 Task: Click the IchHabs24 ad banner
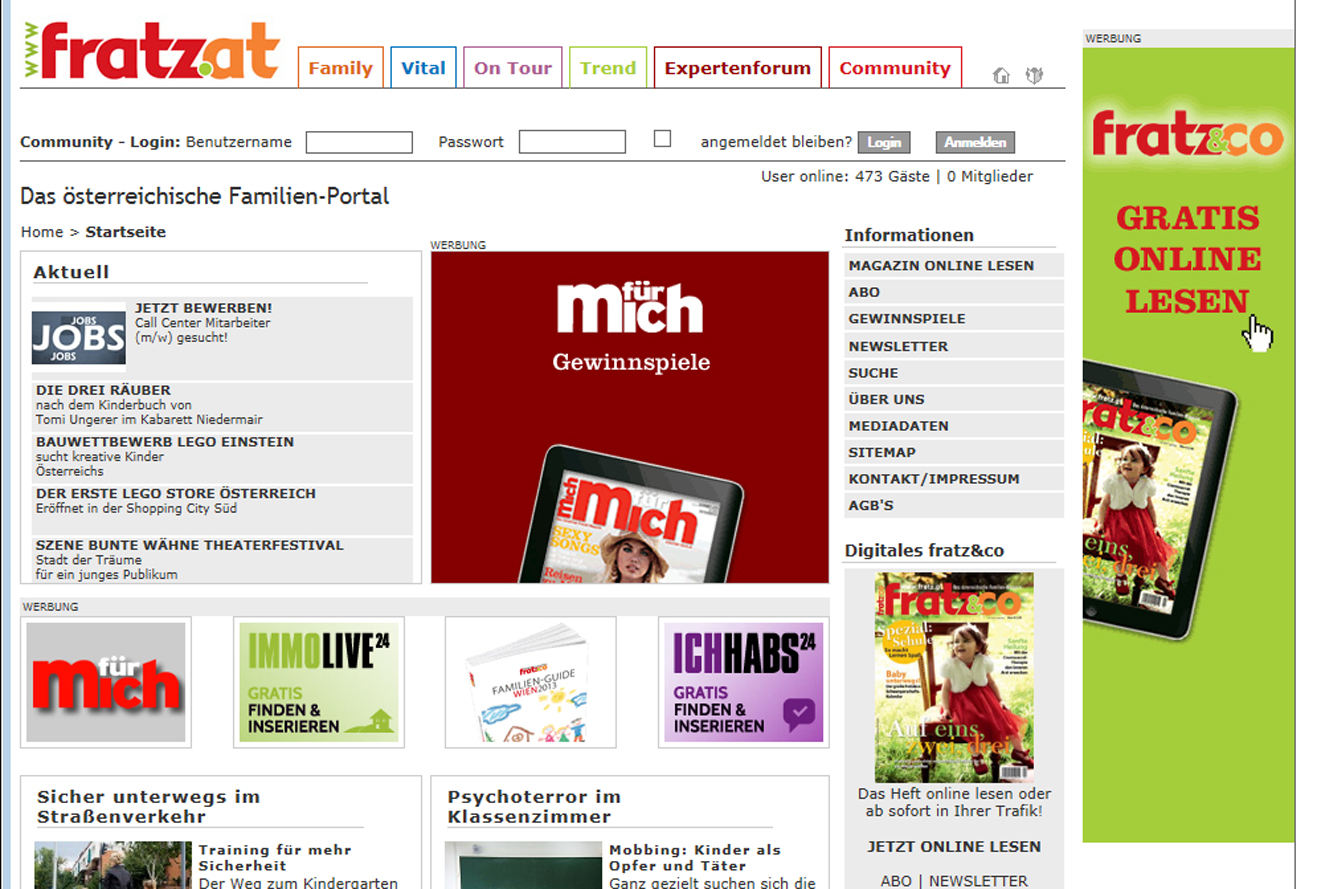(744, 682)
